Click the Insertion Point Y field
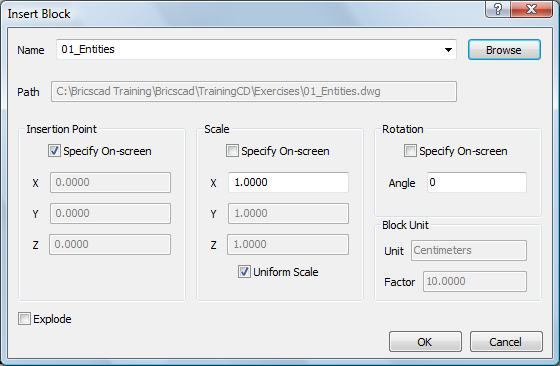560x366 pixels. pos(110,214)
